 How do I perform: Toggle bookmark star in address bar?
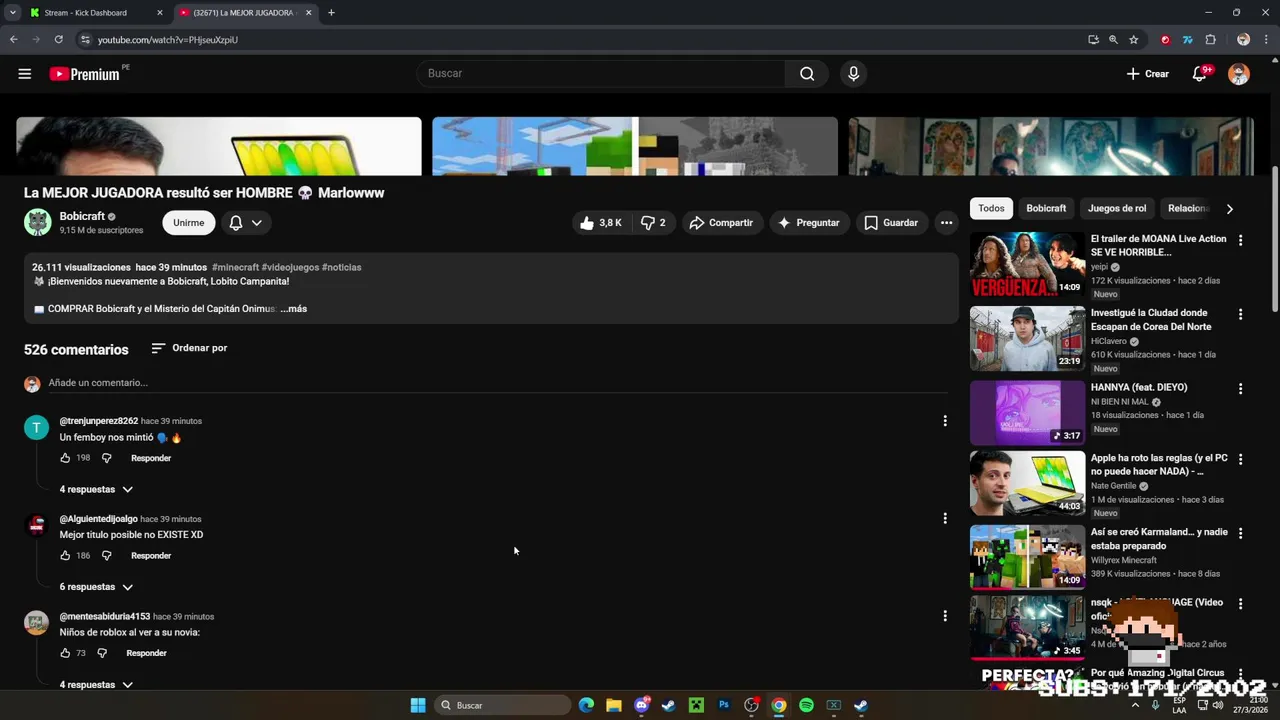coord(1134,40)
